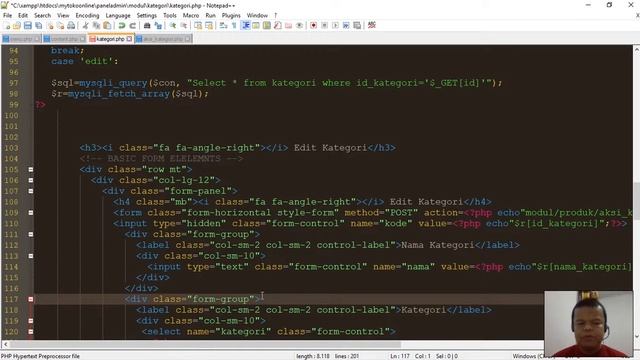Save the current file with the toolbar icon
Viewport: 640px width, 360px height.
tap(28, 25)
